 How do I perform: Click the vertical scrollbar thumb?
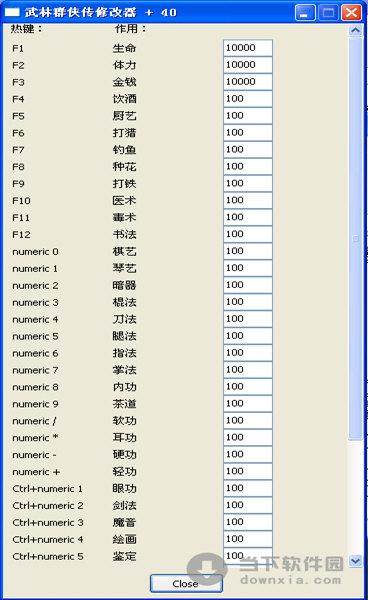(x=355, y=238)
